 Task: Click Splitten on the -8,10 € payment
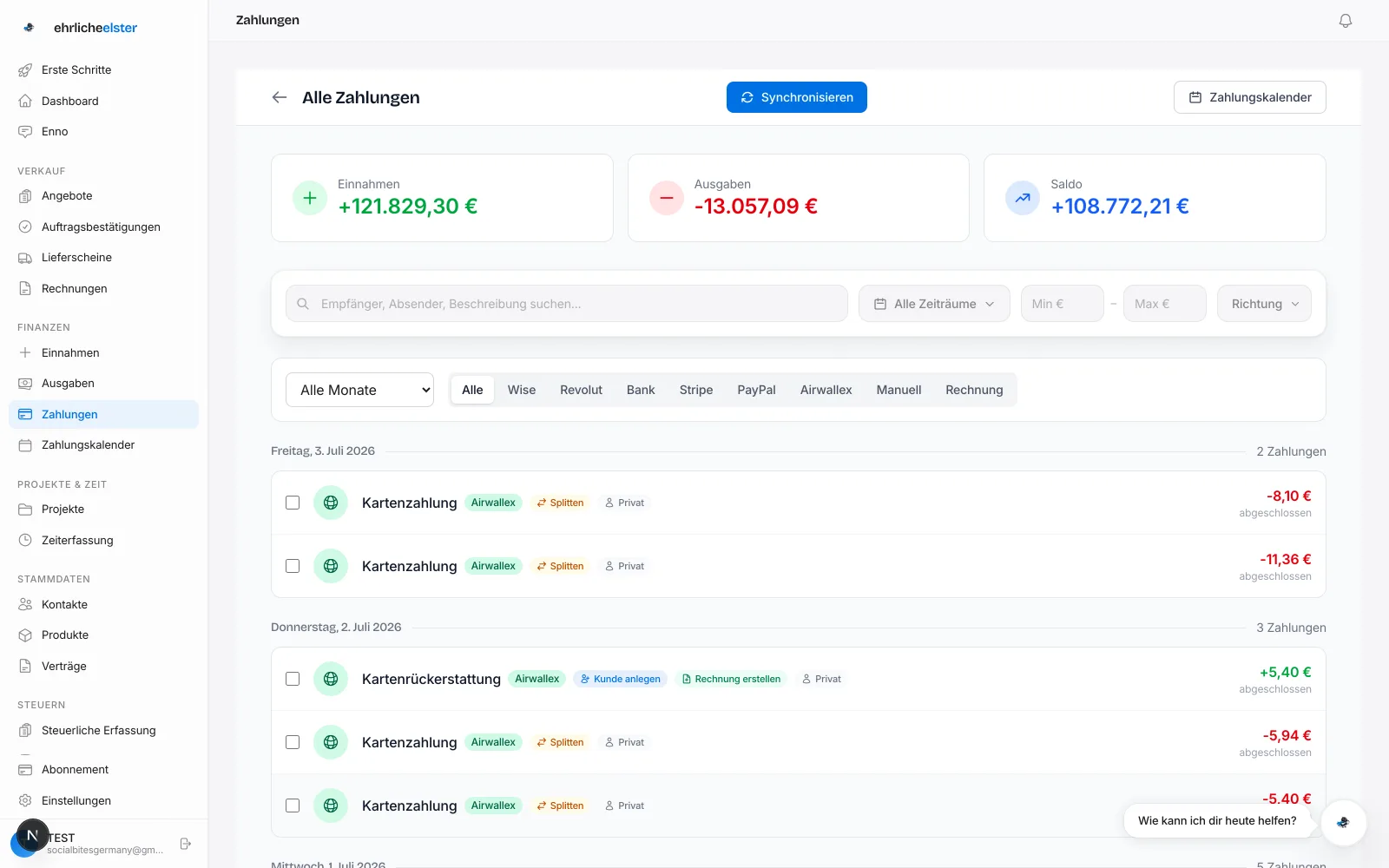pos(560,503)
